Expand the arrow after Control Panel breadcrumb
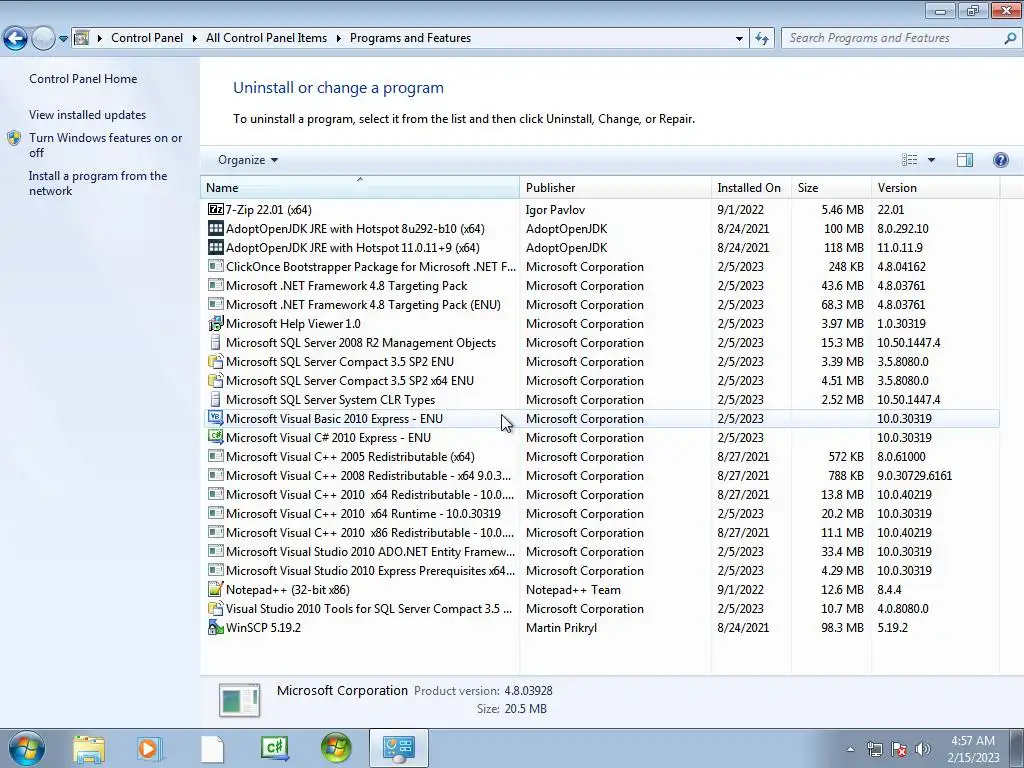Image resolution: width=1024 pixels, height=768 pixels. click(x=195, y=38)
